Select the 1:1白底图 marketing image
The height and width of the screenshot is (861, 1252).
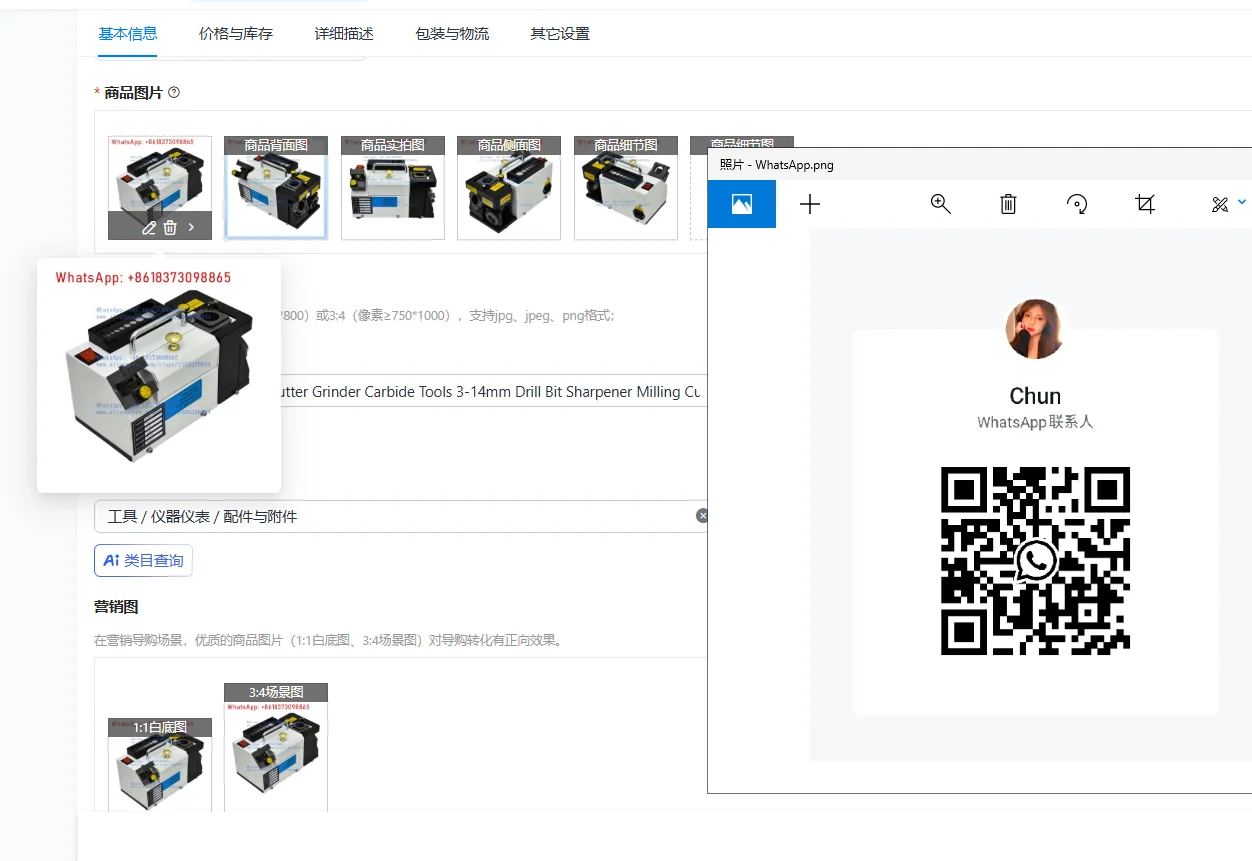(160, 765)
